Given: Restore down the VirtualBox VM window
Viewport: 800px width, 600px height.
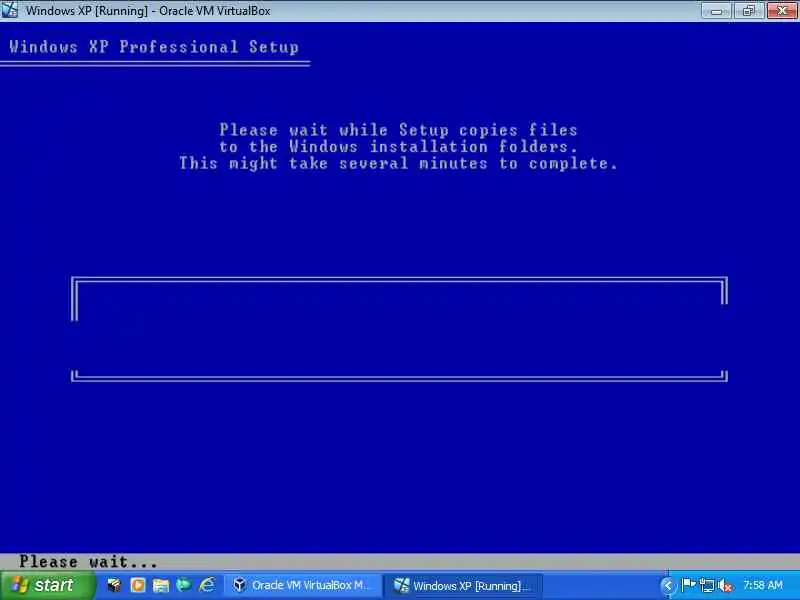Looking at the screenshot, I should coord(749,11).
